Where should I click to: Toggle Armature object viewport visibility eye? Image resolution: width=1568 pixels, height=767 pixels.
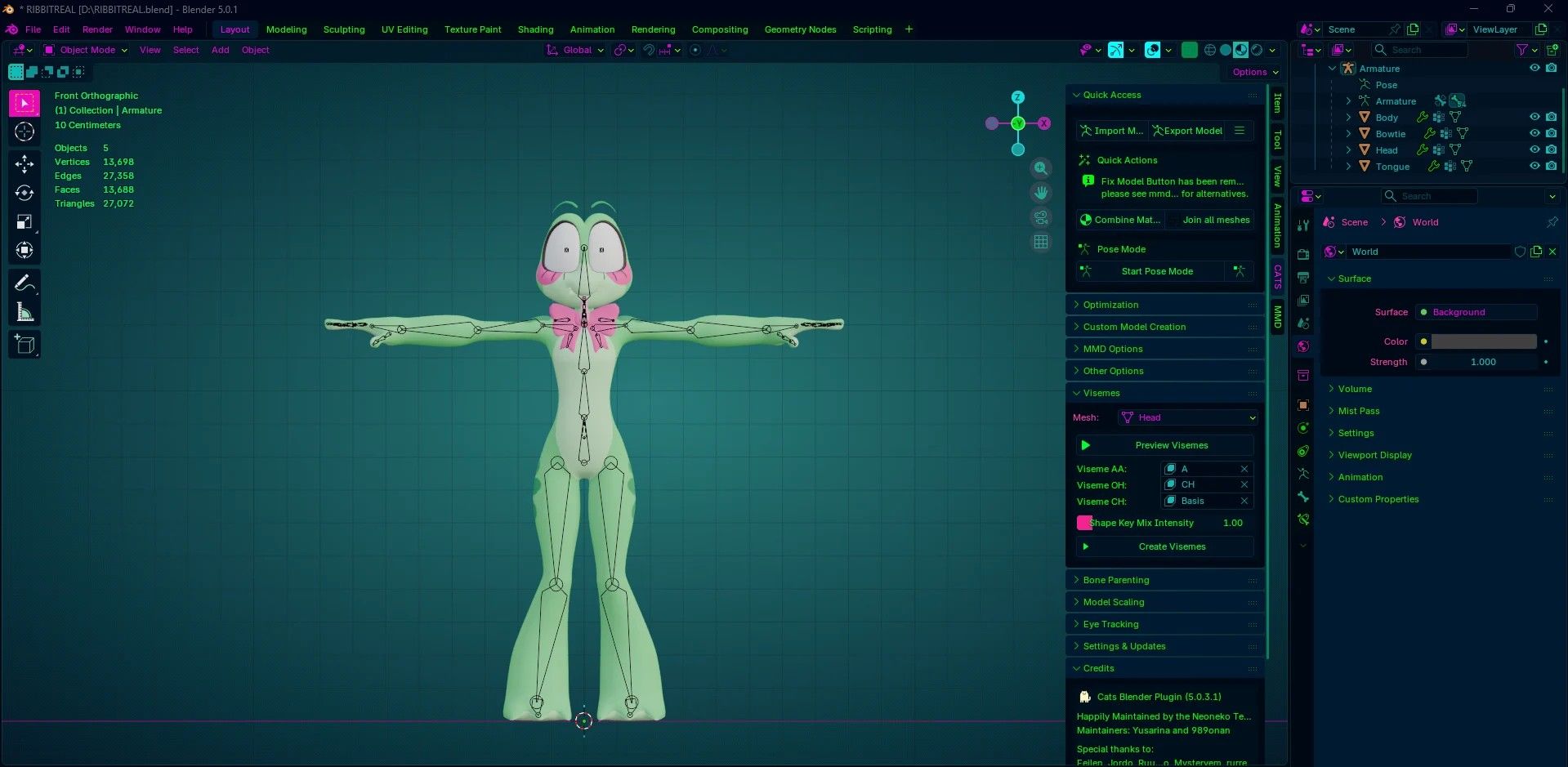[1534, 68]
